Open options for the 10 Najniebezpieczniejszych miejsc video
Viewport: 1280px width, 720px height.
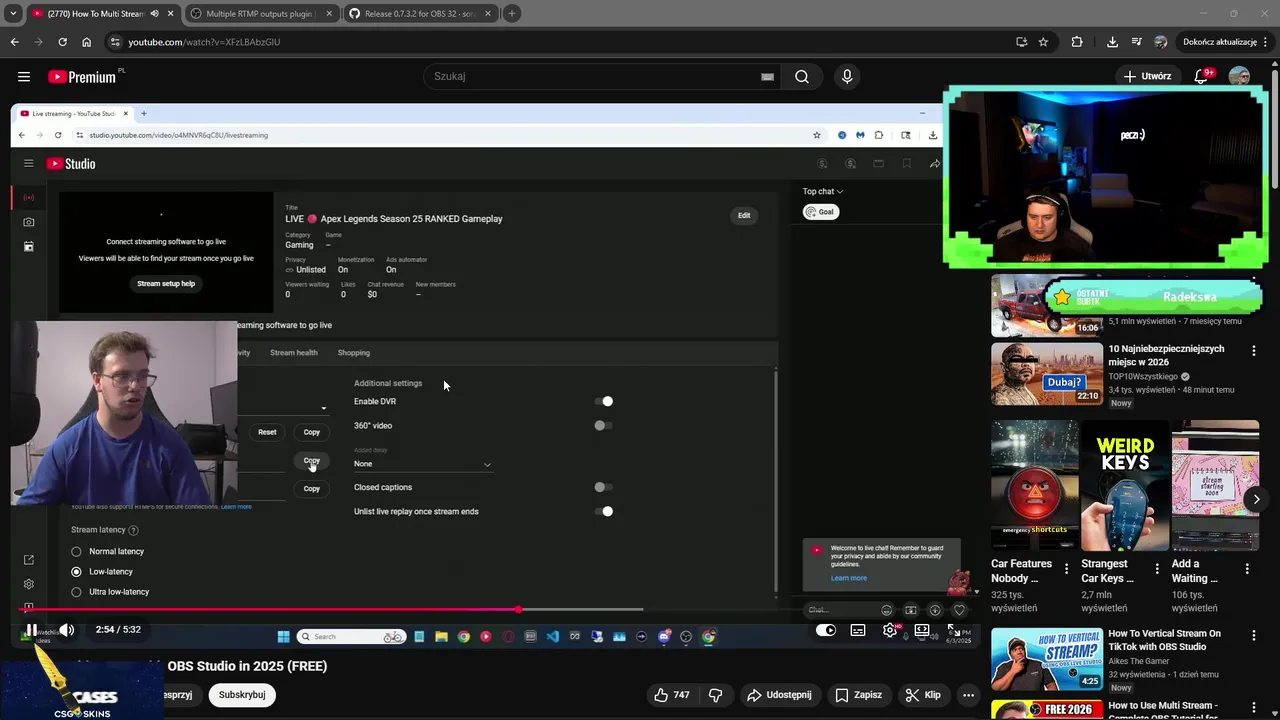click(1253, 351)
